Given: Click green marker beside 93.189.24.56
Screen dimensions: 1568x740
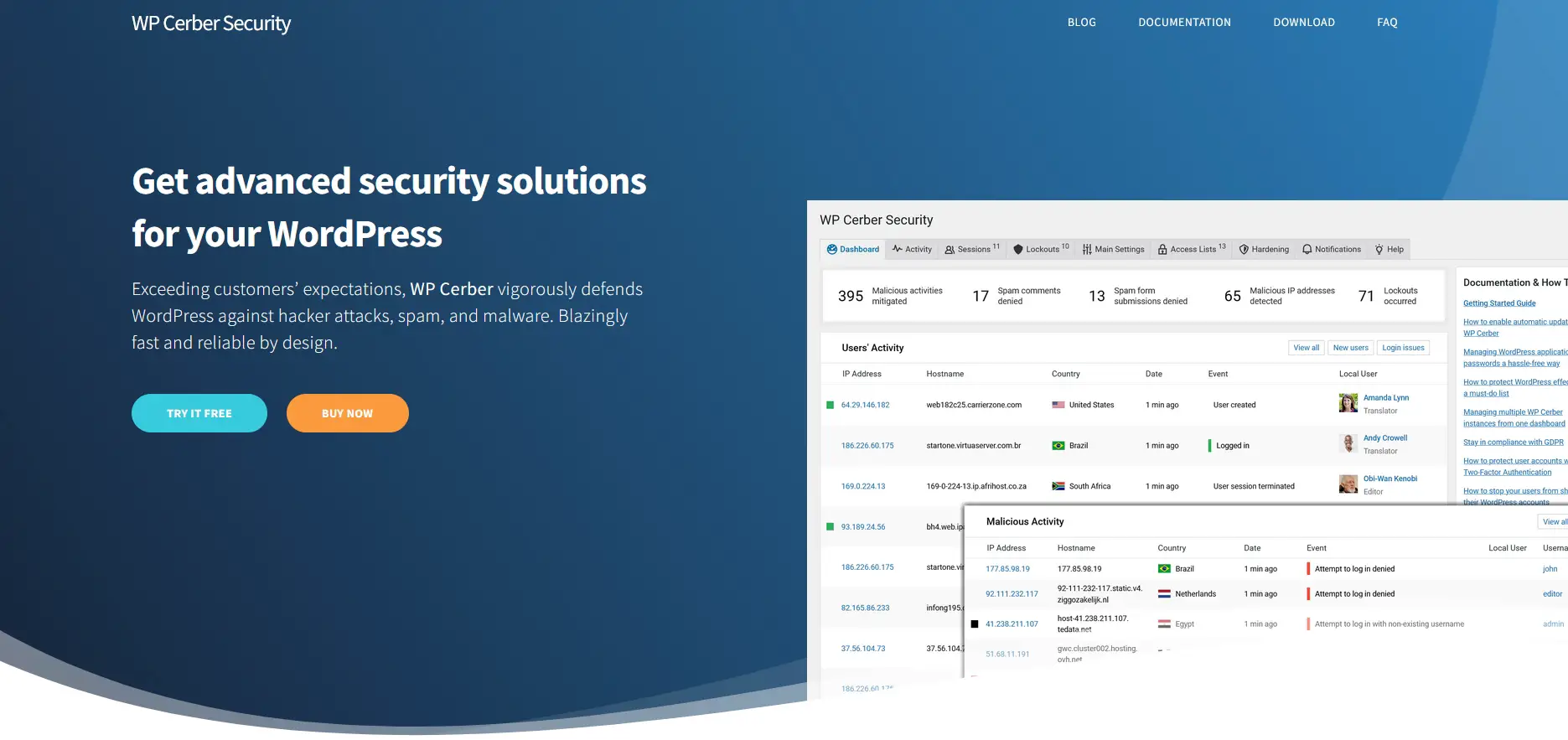Looking at the screenshot, I should tap(831, 527).
